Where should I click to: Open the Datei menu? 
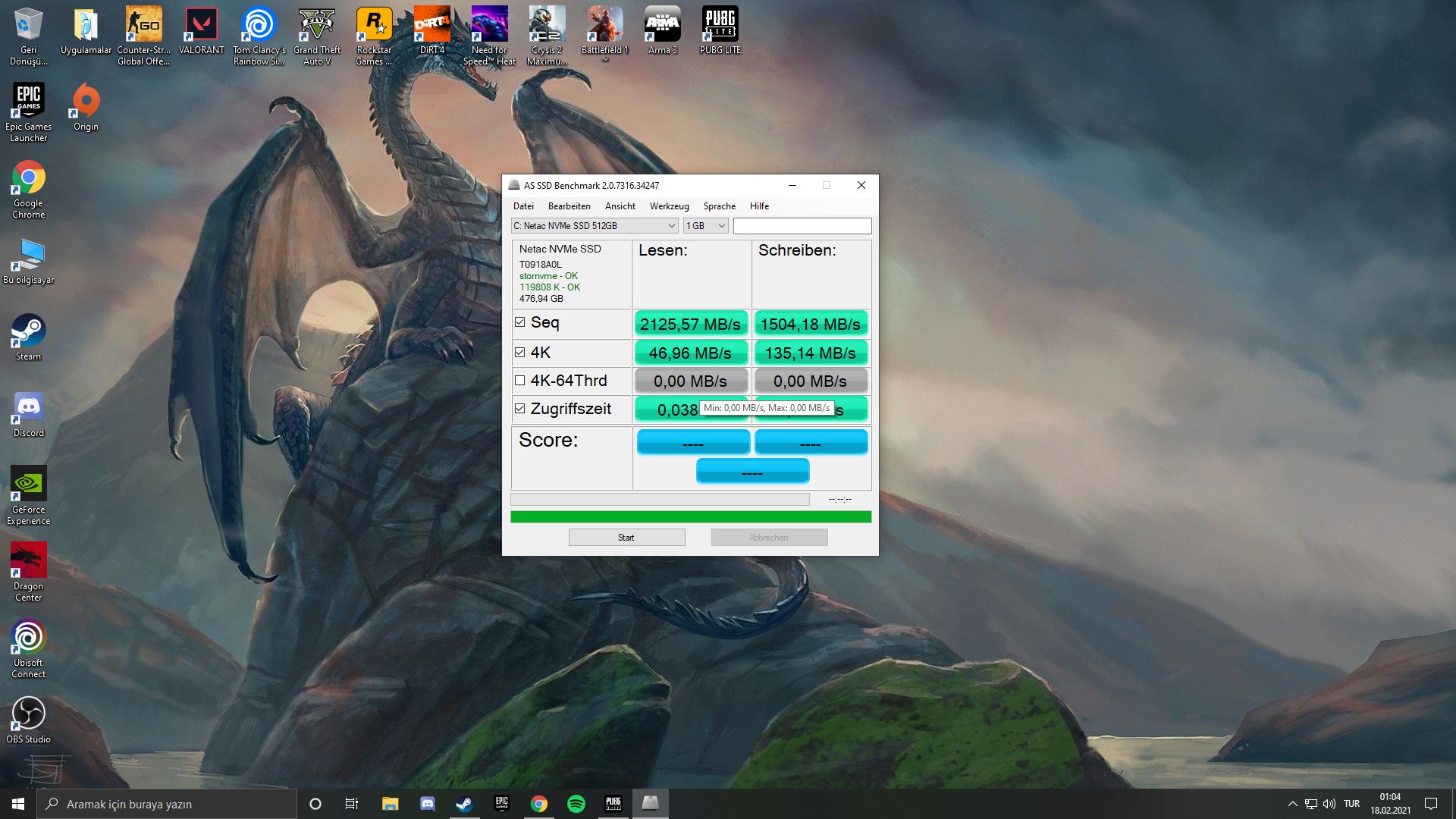[523, 206]
